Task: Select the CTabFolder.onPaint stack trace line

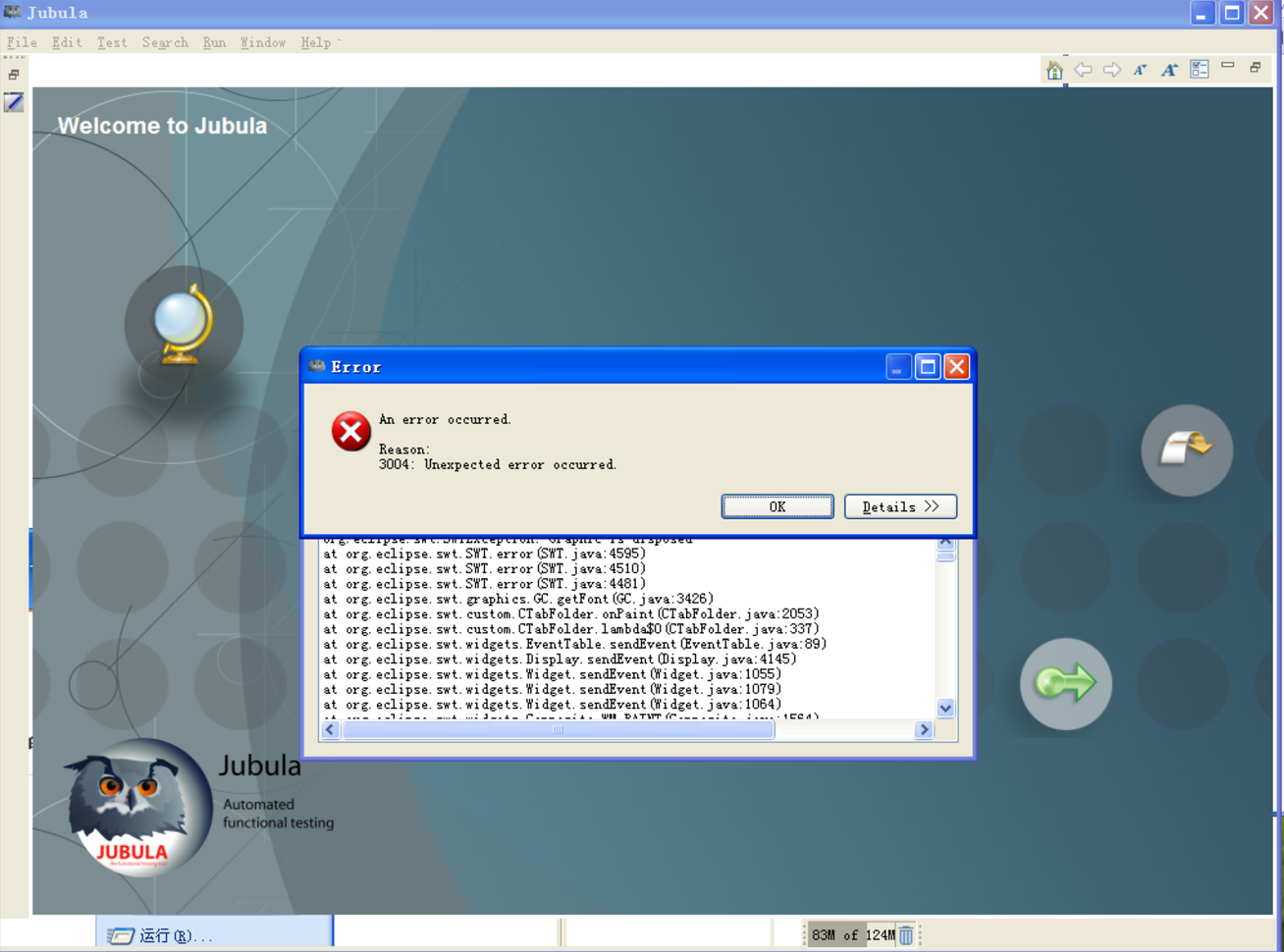Action: click(571, 614)
